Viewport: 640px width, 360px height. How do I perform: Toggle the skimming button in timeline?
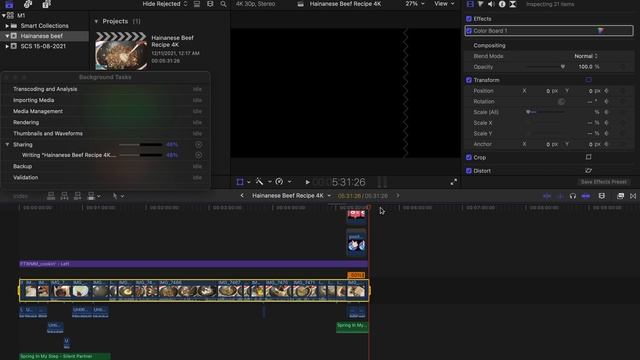pyautogui.click(x=547, y=196)
